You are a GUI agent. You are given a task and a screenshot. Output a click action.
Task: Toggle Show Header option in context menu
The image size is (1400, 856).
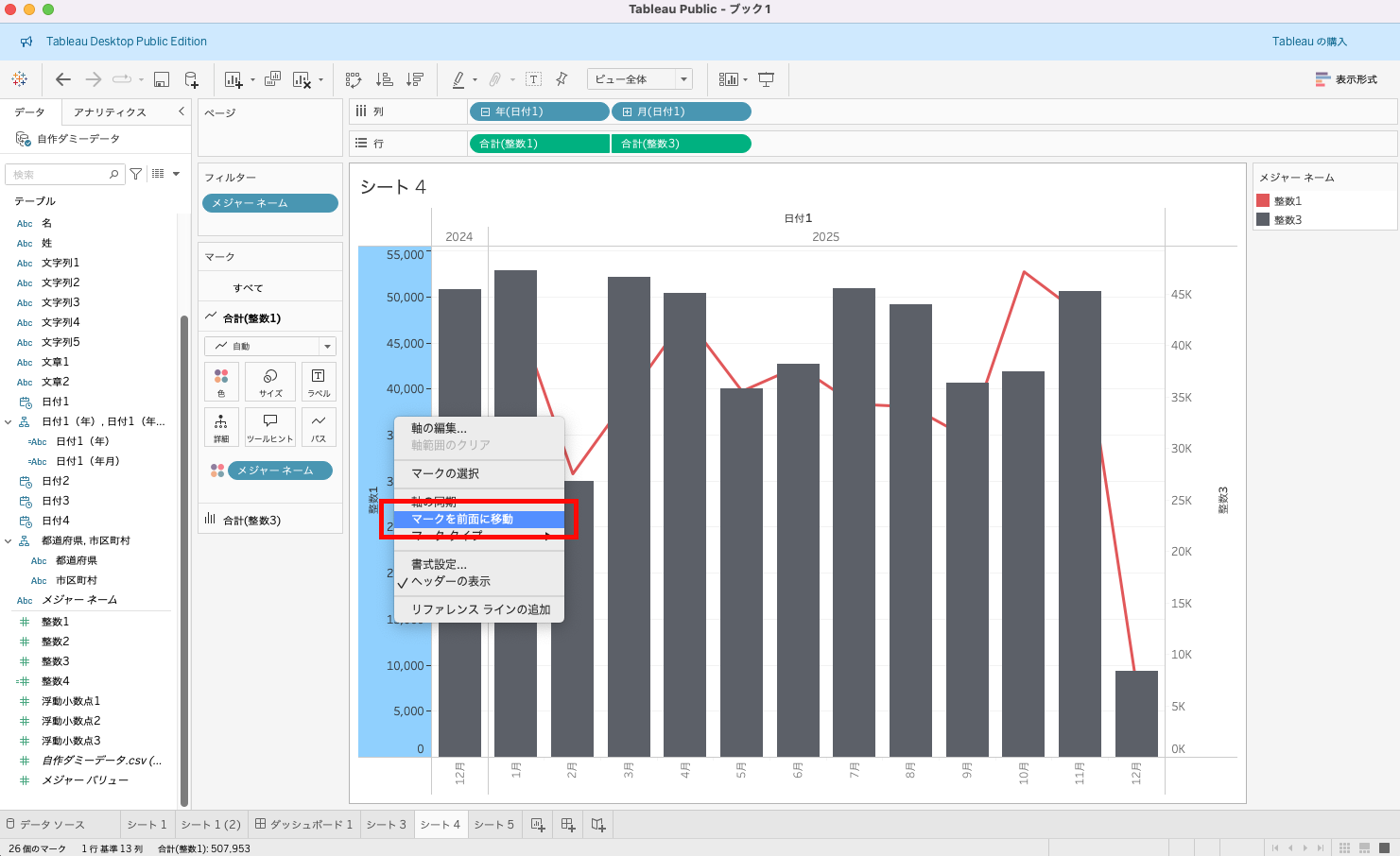pyautogui.click(x=451, y=582)
